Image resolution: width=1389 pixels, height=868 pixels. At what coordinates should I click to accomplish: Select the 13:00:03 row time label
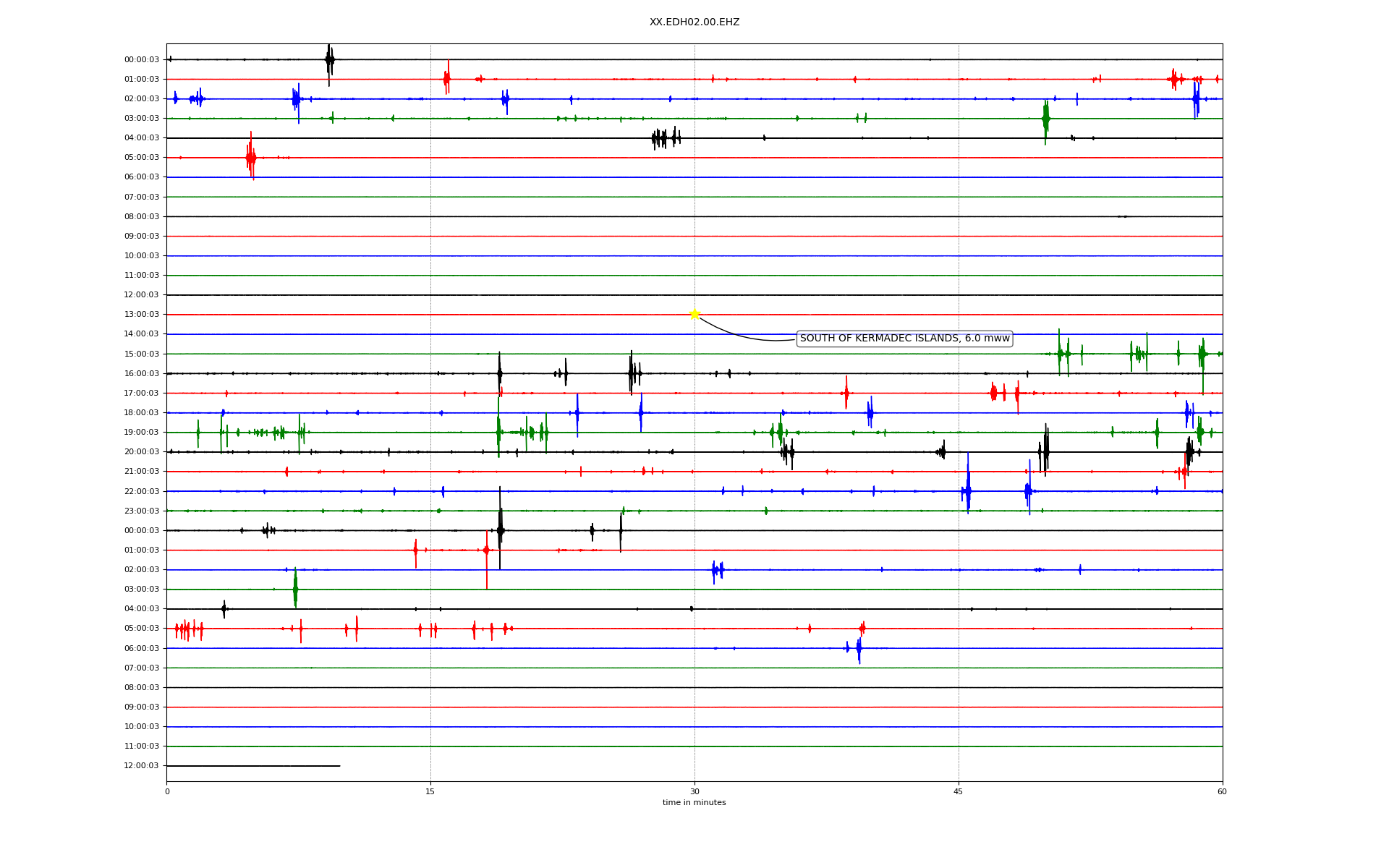[141, 315]
